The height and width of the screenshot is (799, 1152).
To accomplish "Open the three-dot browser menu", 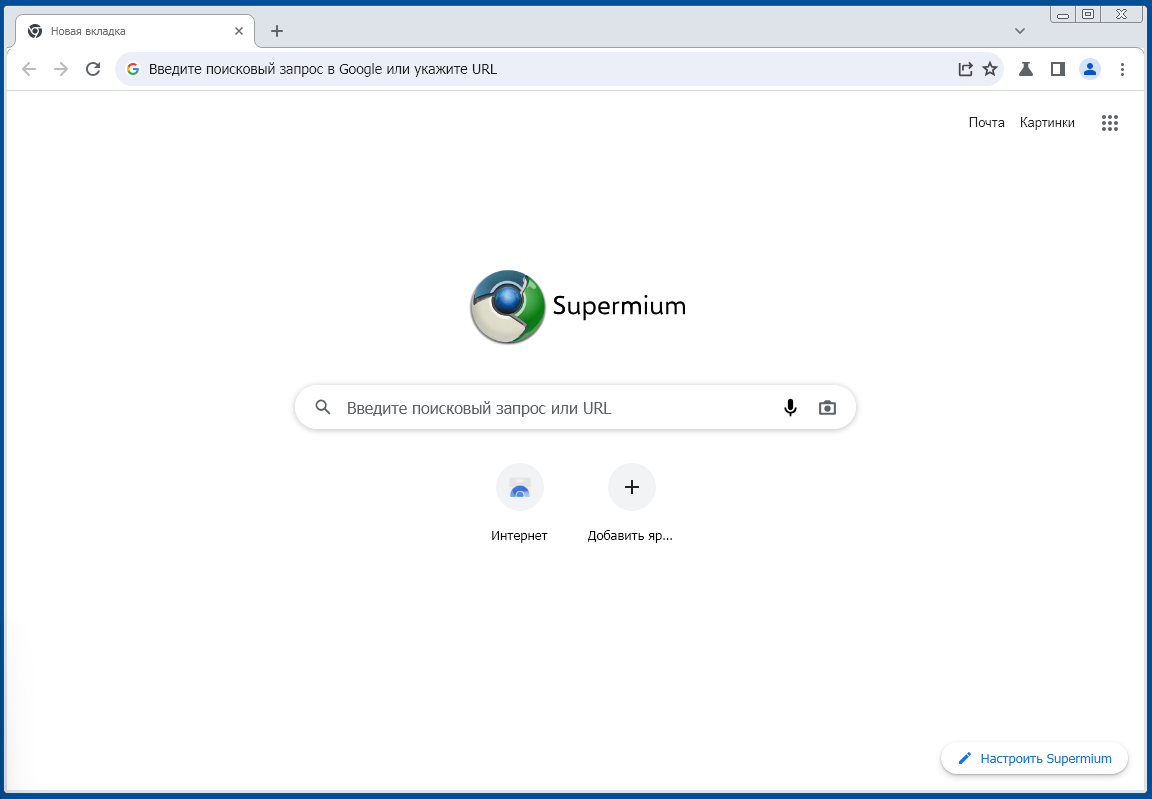I will pos(1122,69).
